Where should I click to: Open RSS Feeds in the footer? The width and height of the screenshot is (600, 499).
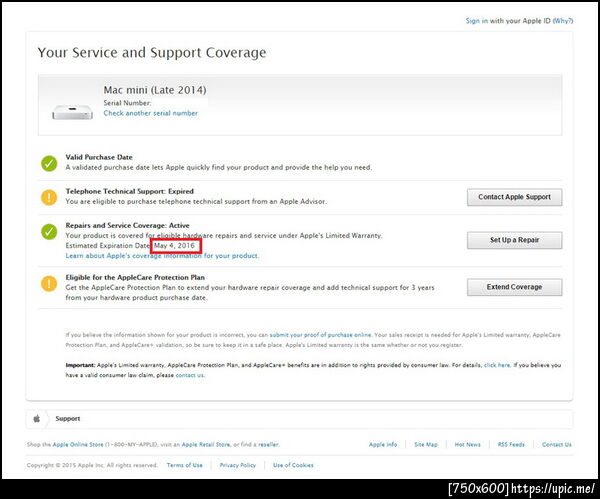click(x=511, y=445)
